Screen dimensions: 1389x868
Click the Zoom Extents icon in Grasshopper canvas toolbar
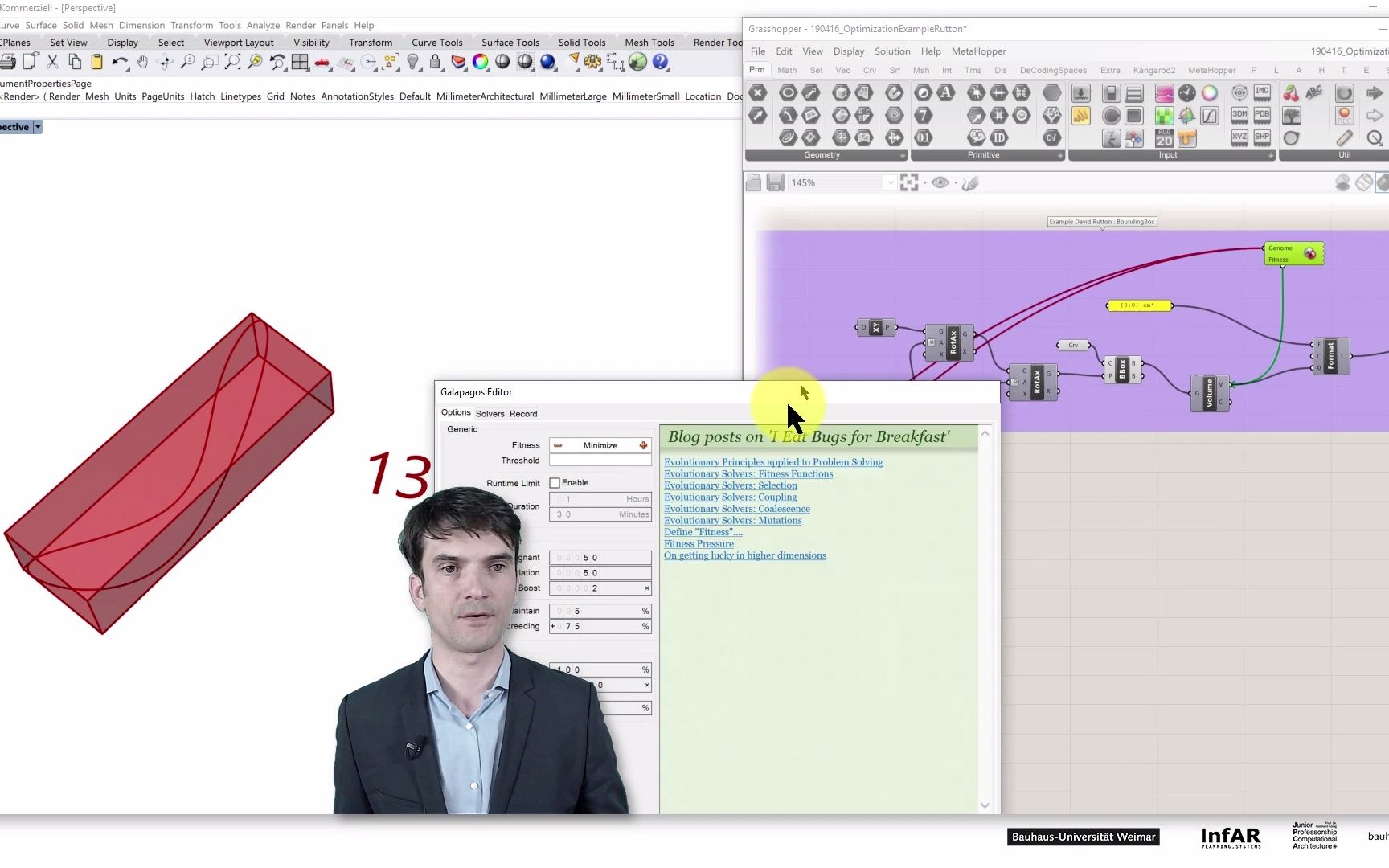[x=909, y=183]
